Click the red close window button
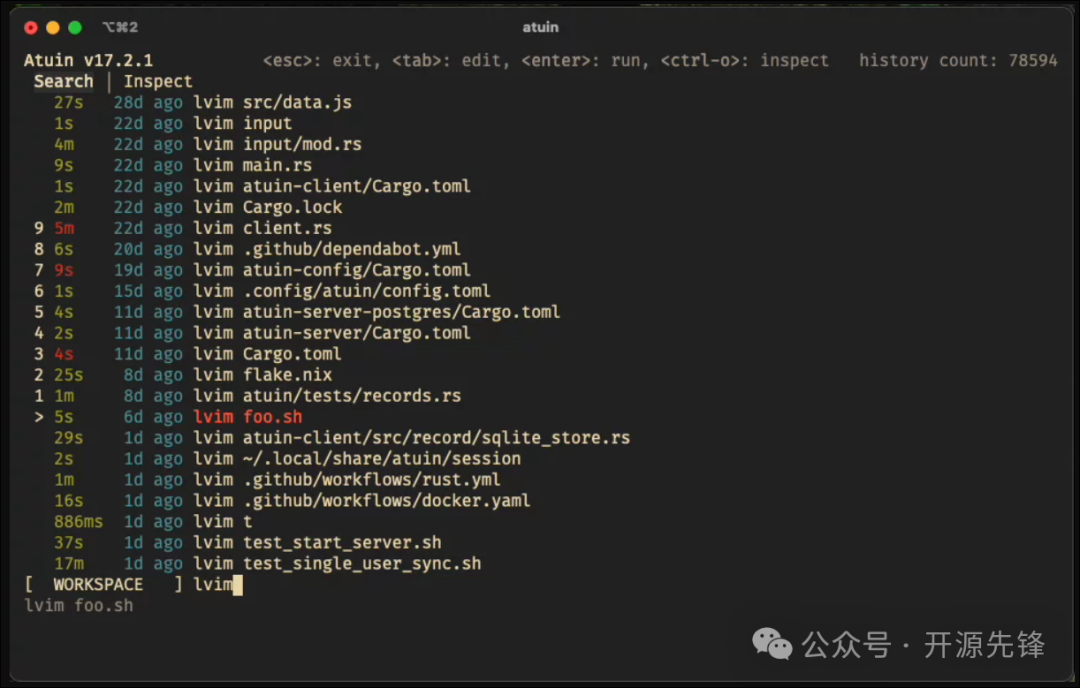Screen dimensions: 1080x688 [31, 28]
